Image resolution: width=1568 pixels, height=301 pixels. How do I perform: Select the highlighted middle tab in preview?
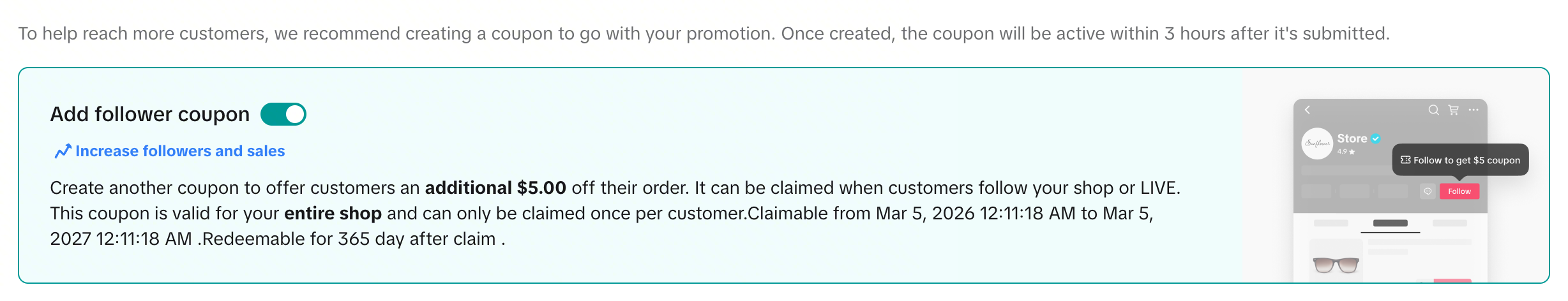click(1391, 223)
